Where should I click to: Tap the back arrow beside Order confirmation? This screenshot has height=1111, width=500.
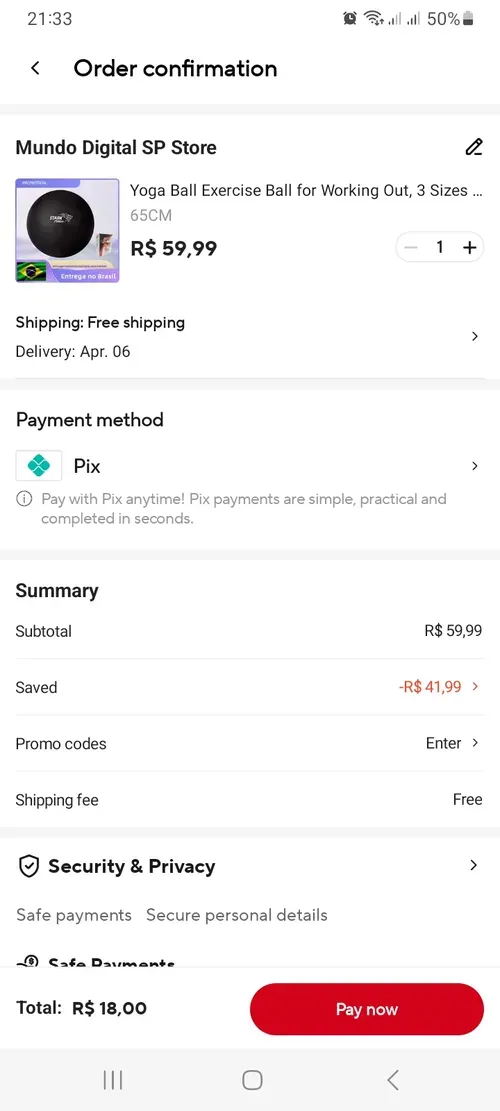(x=35, y=68)
